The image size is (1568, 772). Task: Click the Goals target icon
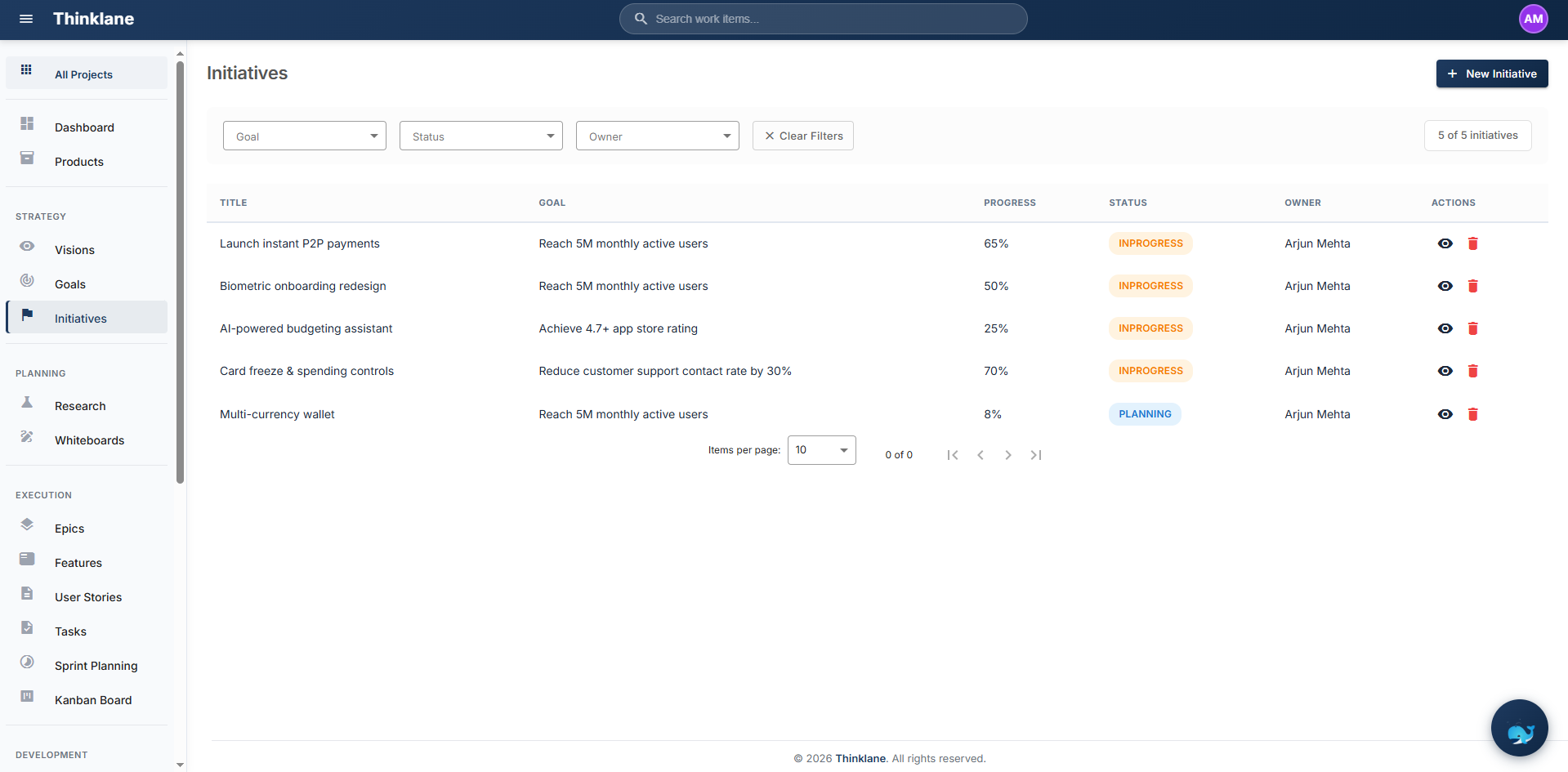(27, 280)
